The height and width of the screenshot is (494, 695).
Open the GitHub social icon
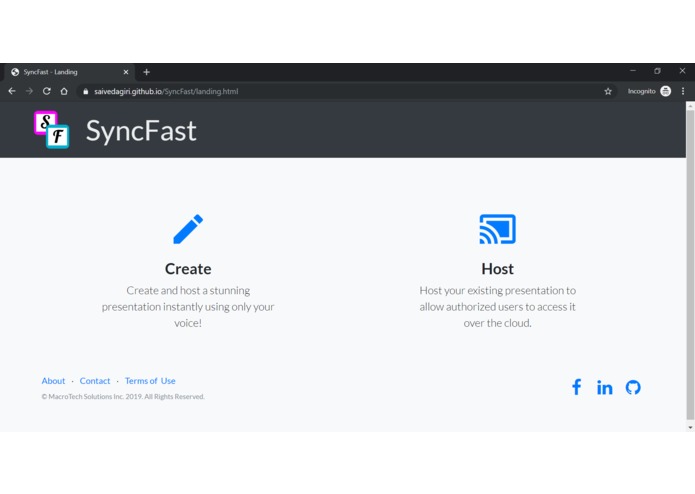633,387
